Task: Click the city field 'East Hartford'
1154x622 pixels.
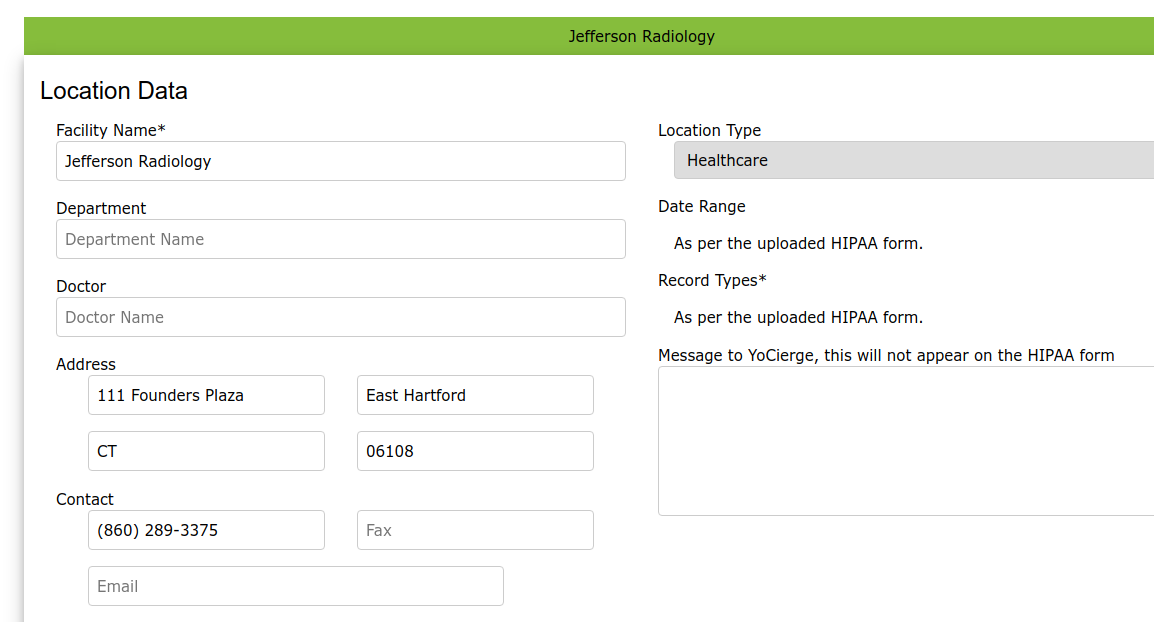Action: (x=475, y=395)
